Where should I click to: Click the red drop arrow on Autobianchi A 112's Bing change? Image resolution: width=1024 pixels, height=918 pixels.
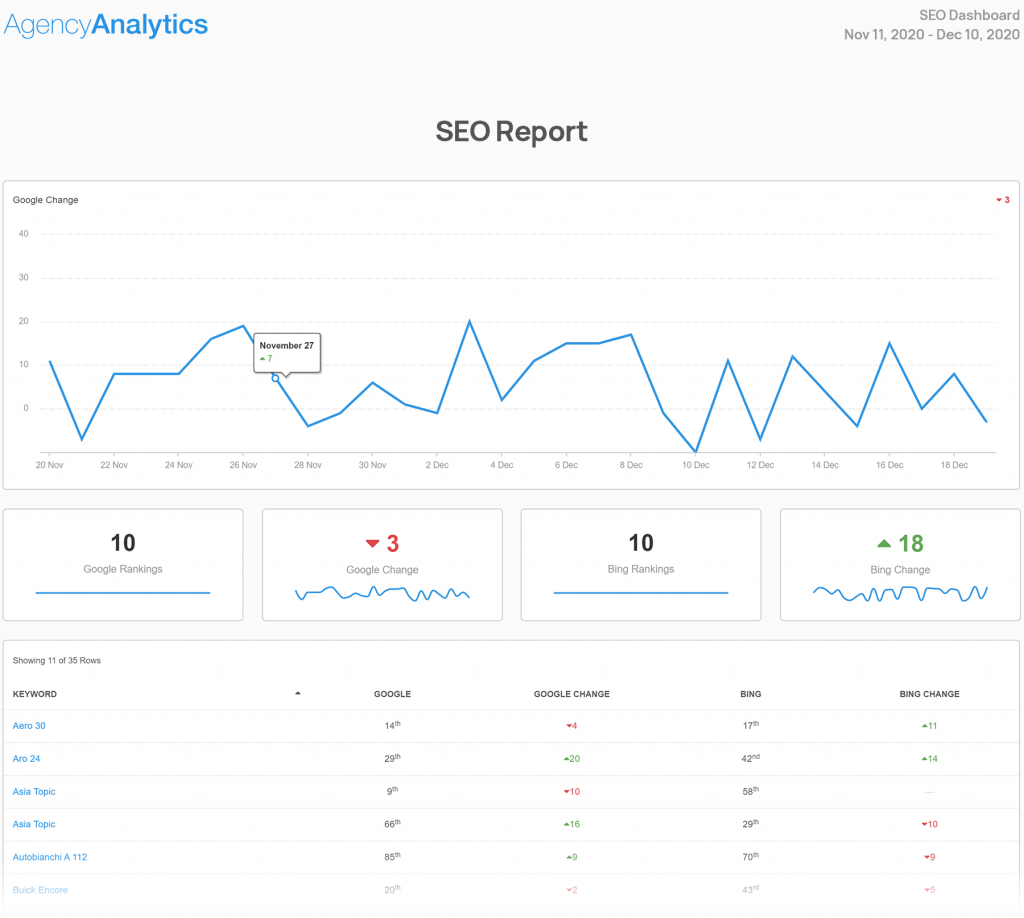tap(924, 857)
